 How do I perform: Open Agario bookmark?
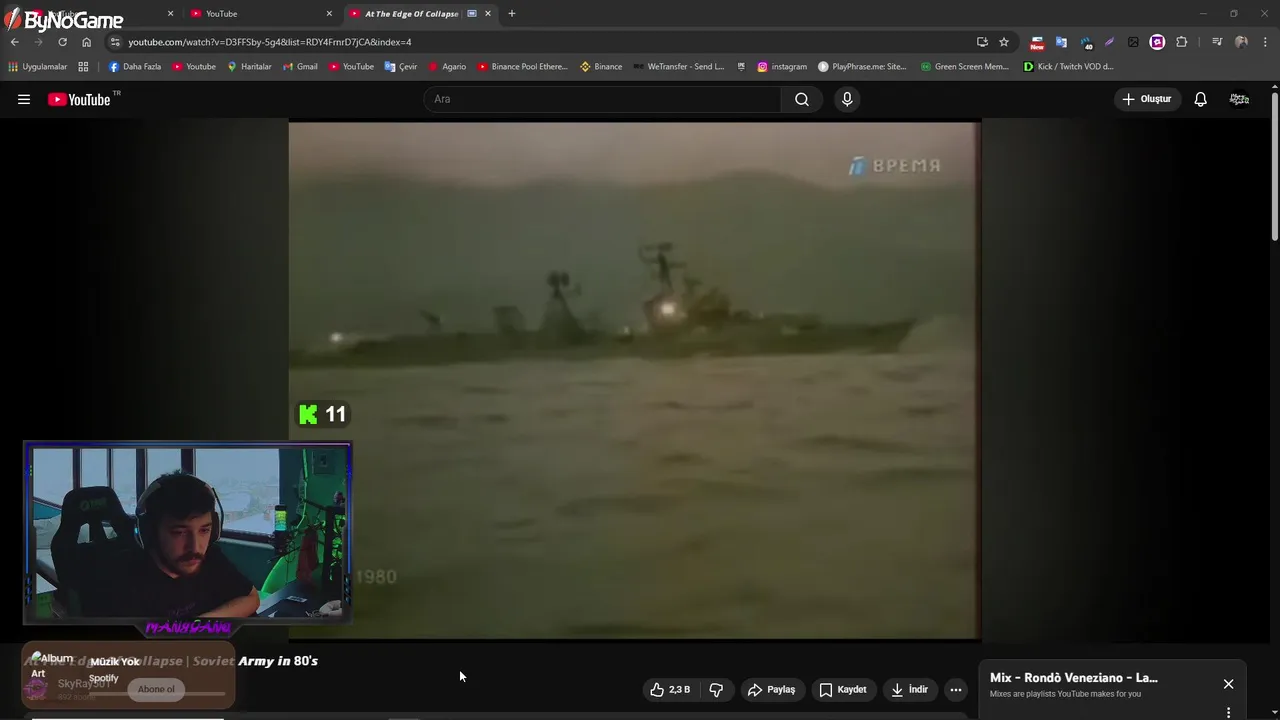[x=447, y=67]
